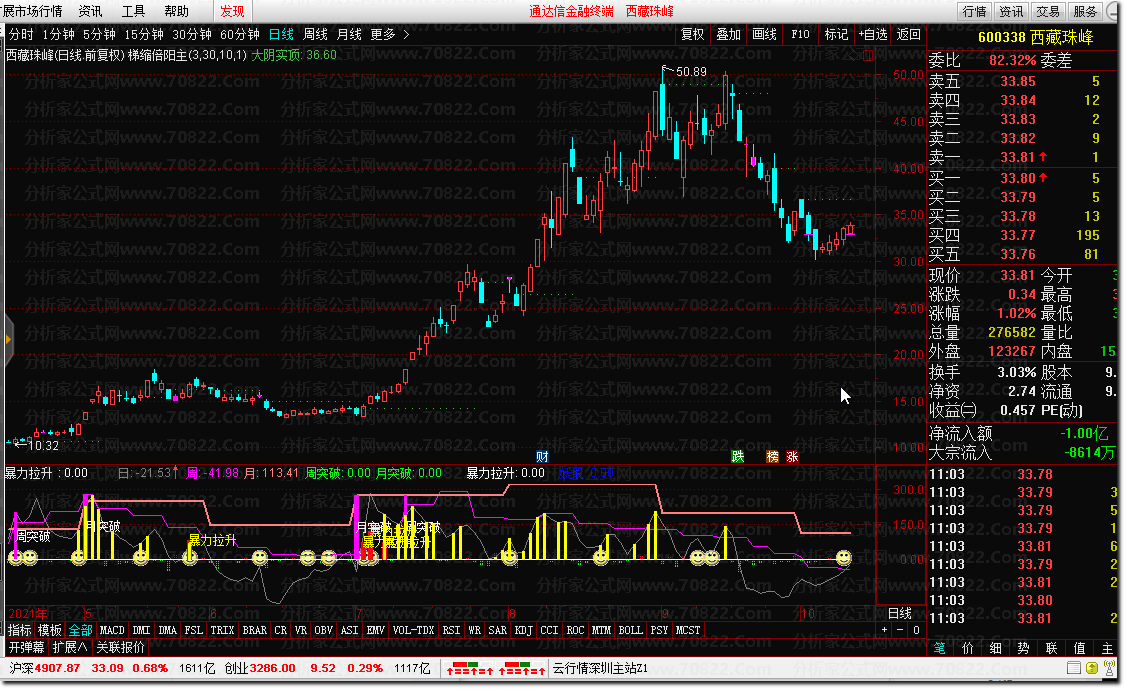Expand the left side panel arrow

point(8,339)
